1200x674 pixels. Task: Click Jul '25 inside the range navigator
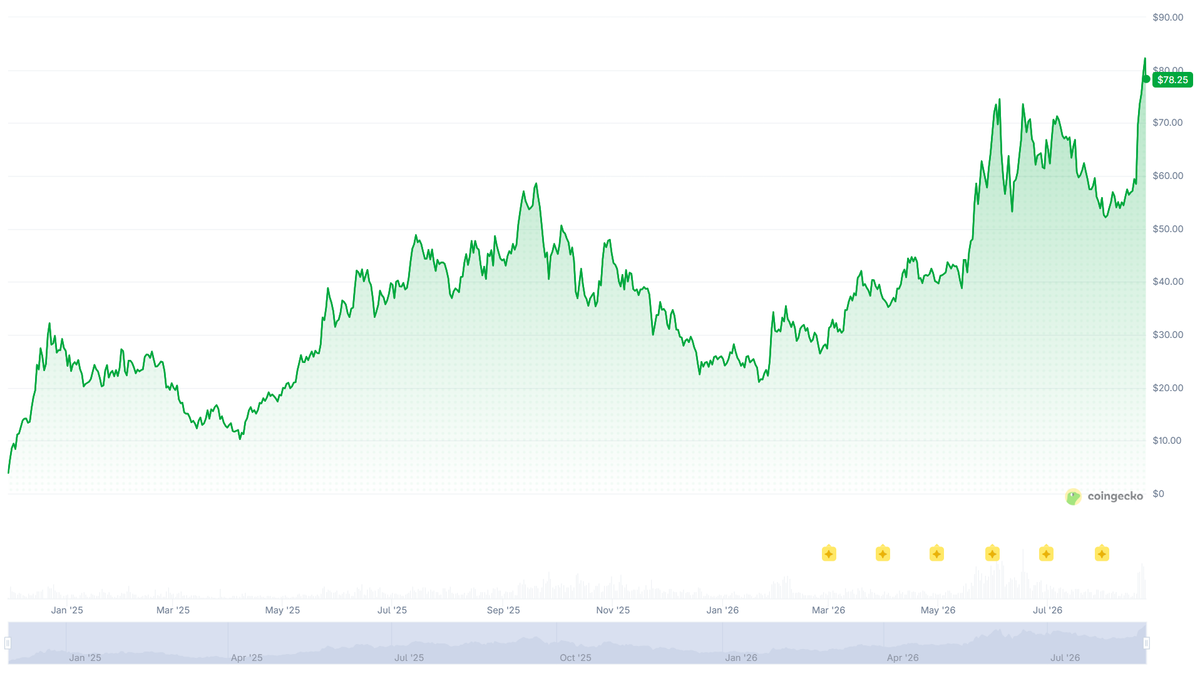(410, 658)
